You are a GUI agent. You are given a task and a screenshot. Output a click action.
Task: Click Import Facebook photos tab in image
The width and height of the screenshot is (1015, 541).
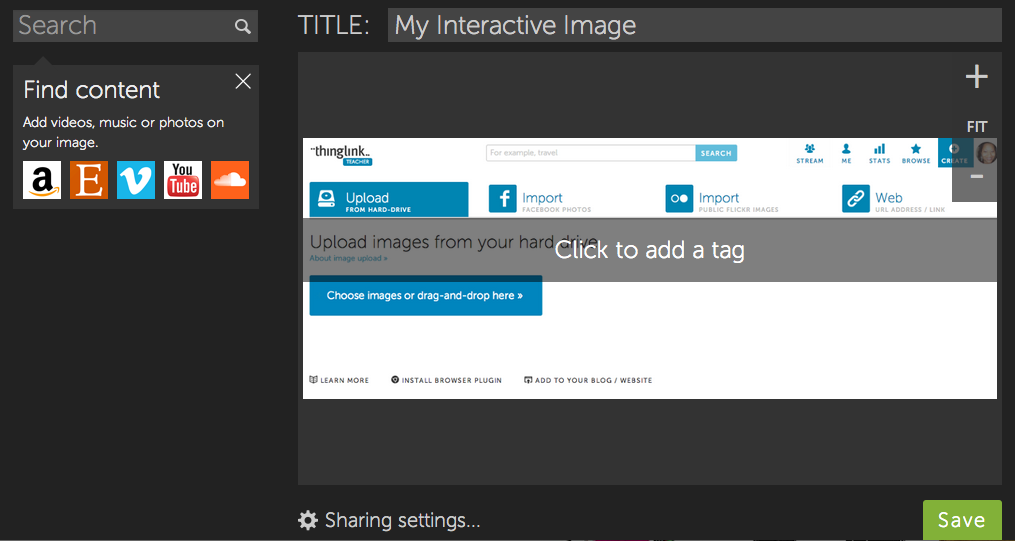(540, 199)
